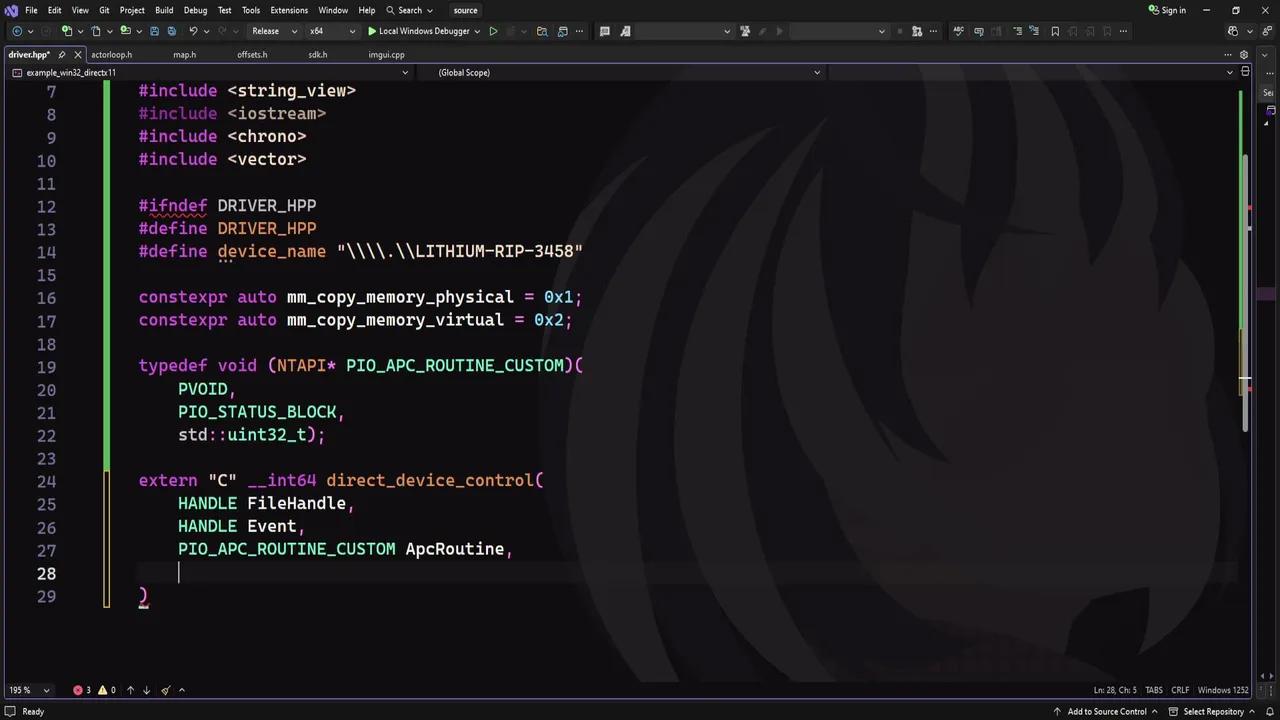The image size is (1280, 720).
Task: Click the Save All icon
Action: point(171,31)
